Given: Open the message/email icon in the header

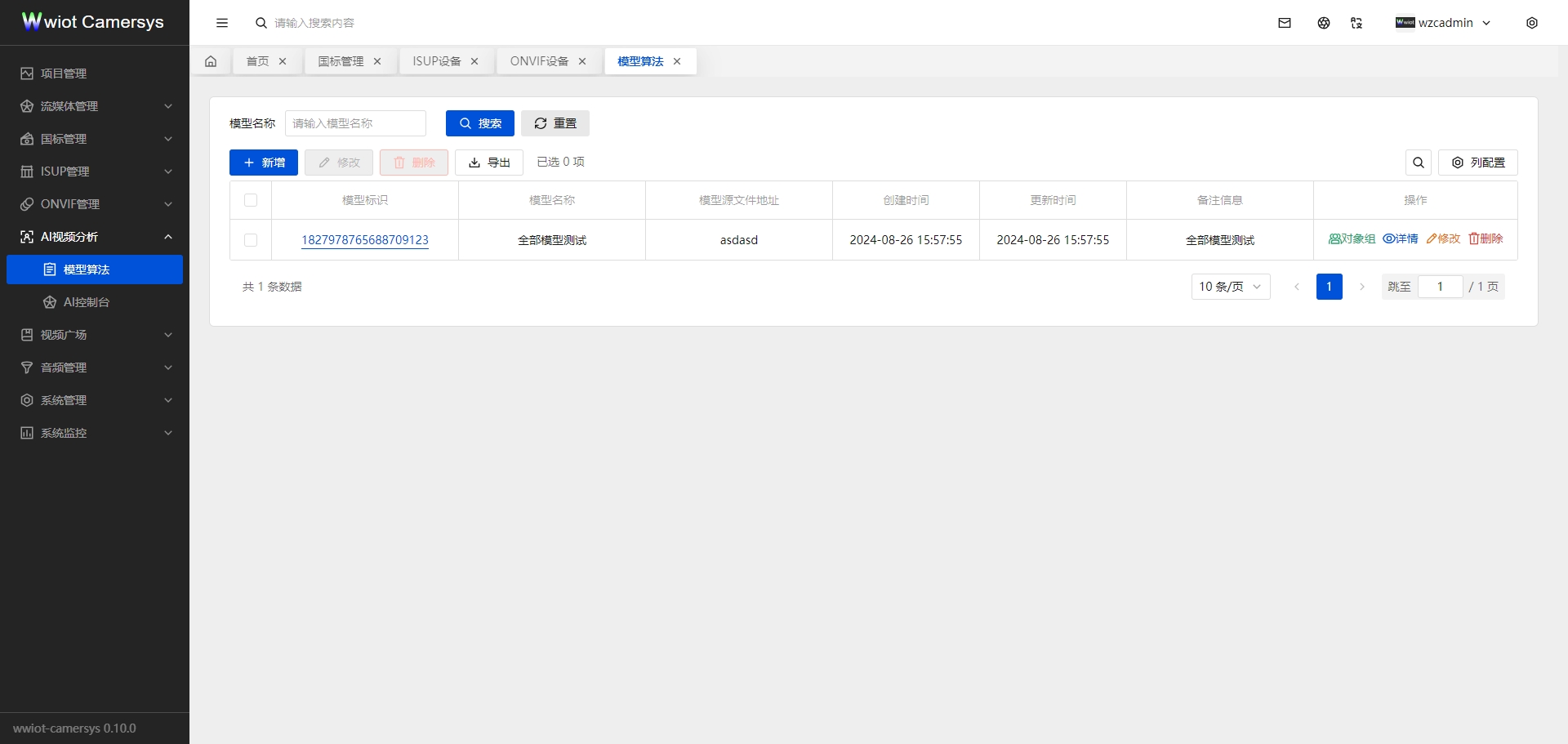Looking at the screenshot, I should pos(1284,22).
